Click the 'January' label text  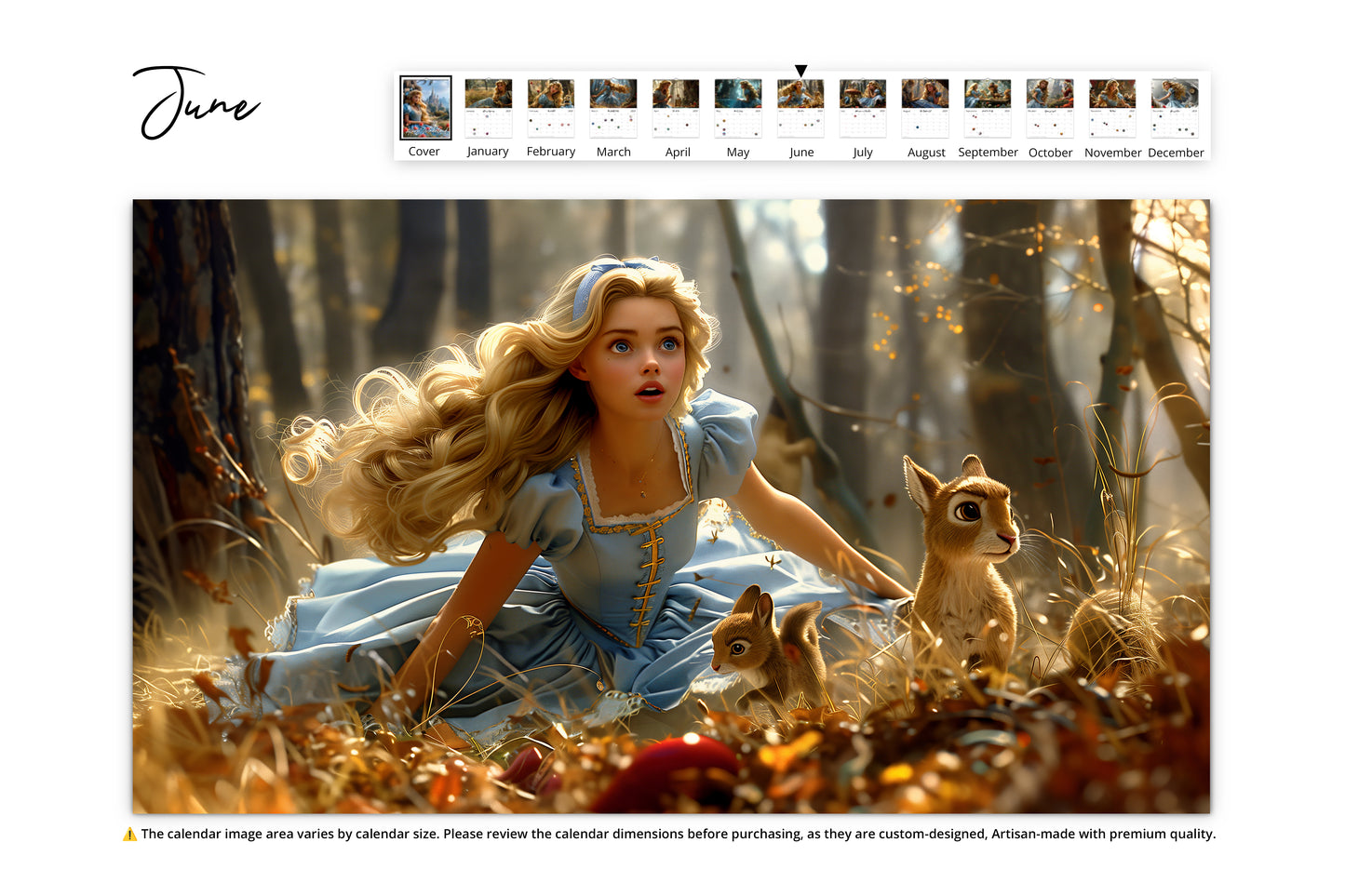point(488,152)
